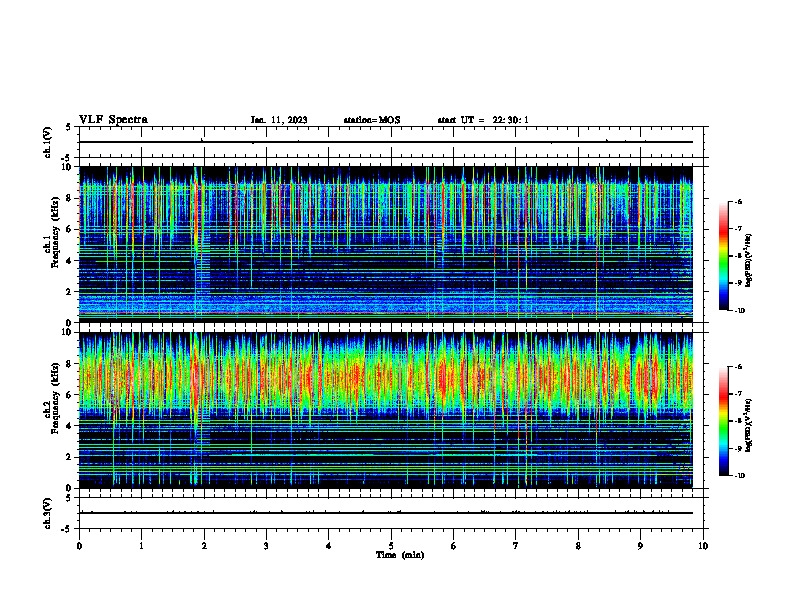This screenshot has height=612, width=792.
Task: Click the "9" tick on the time axis
Action: pos(640,546)
